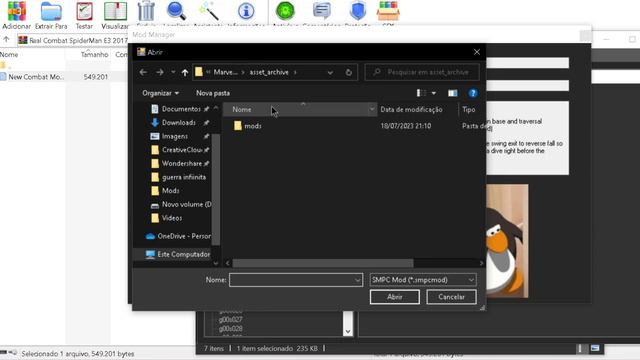This screenshot has width=640, height=360.
Task: Click the Proteger shield icon
Action: [x=358, y=11]
